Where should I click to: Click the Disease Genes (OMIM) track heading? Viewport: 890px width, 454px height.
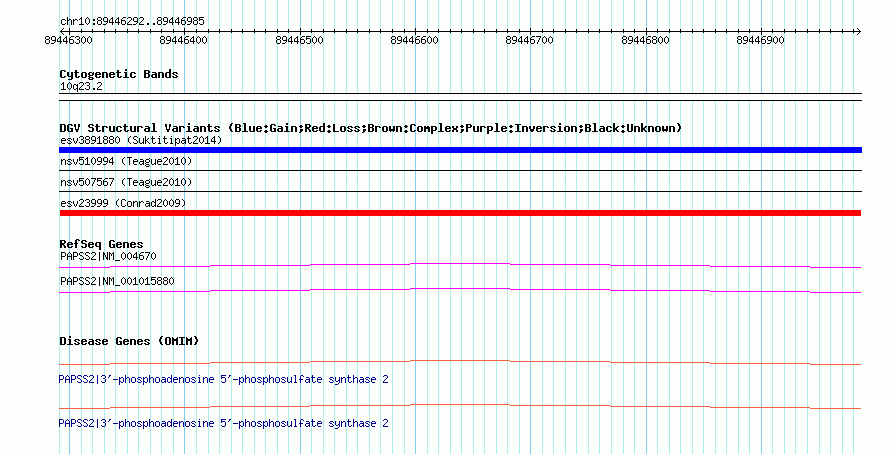[x=129, y=341]
